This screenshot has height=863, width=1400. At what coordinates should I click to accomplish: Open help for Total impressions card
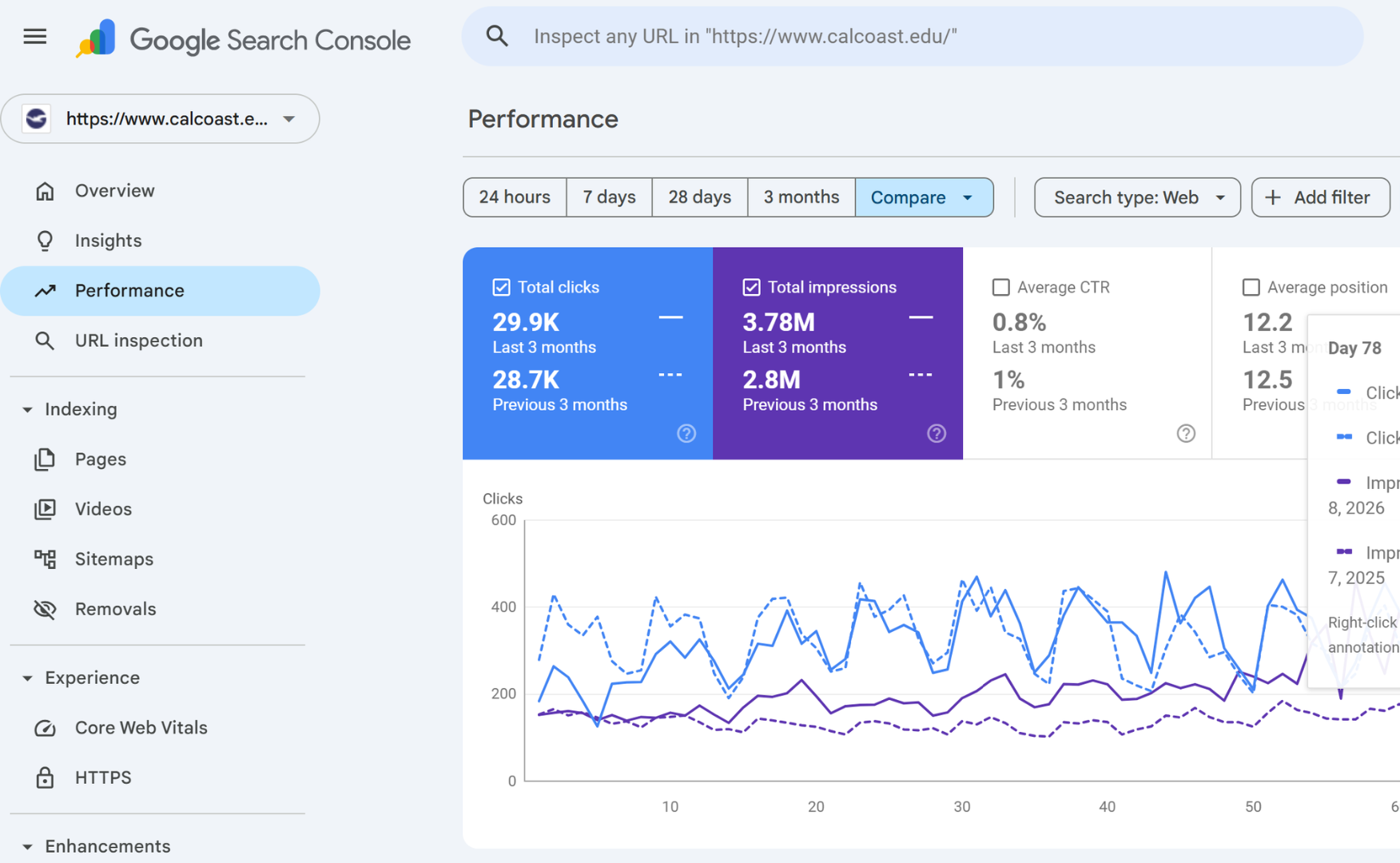[x=937, y=433]
